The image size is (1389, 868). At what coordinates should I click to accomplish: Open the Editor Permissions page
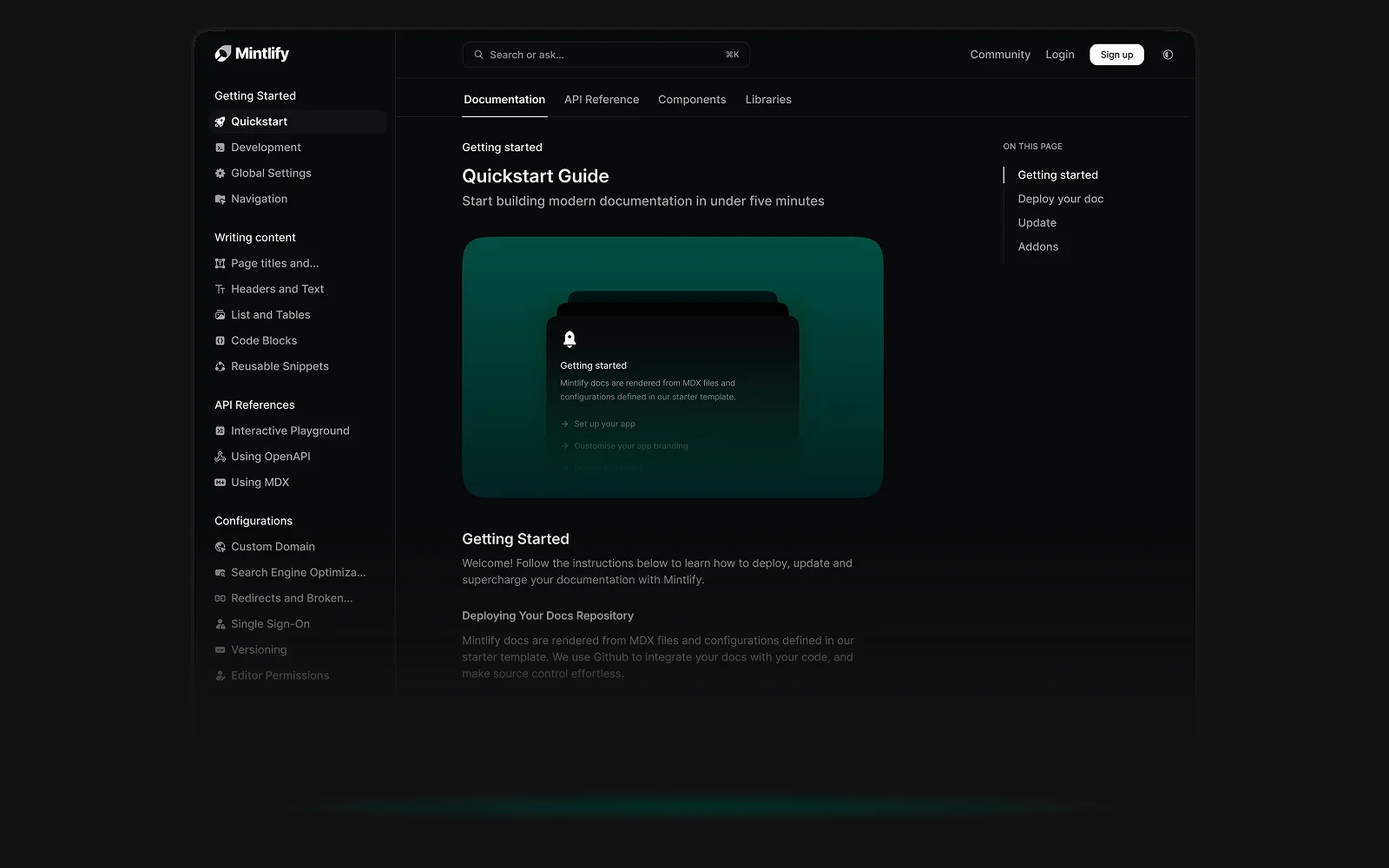280,675
